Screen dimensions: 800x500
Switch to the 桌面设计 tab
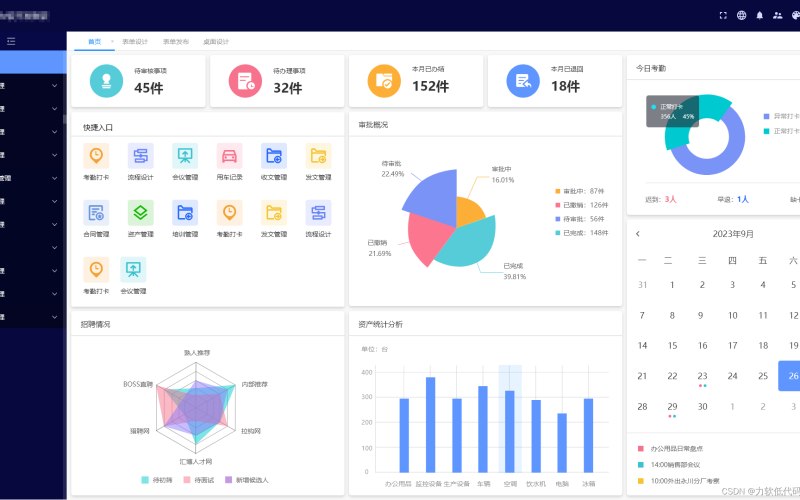pyautogui.click(x=216, y=41)
